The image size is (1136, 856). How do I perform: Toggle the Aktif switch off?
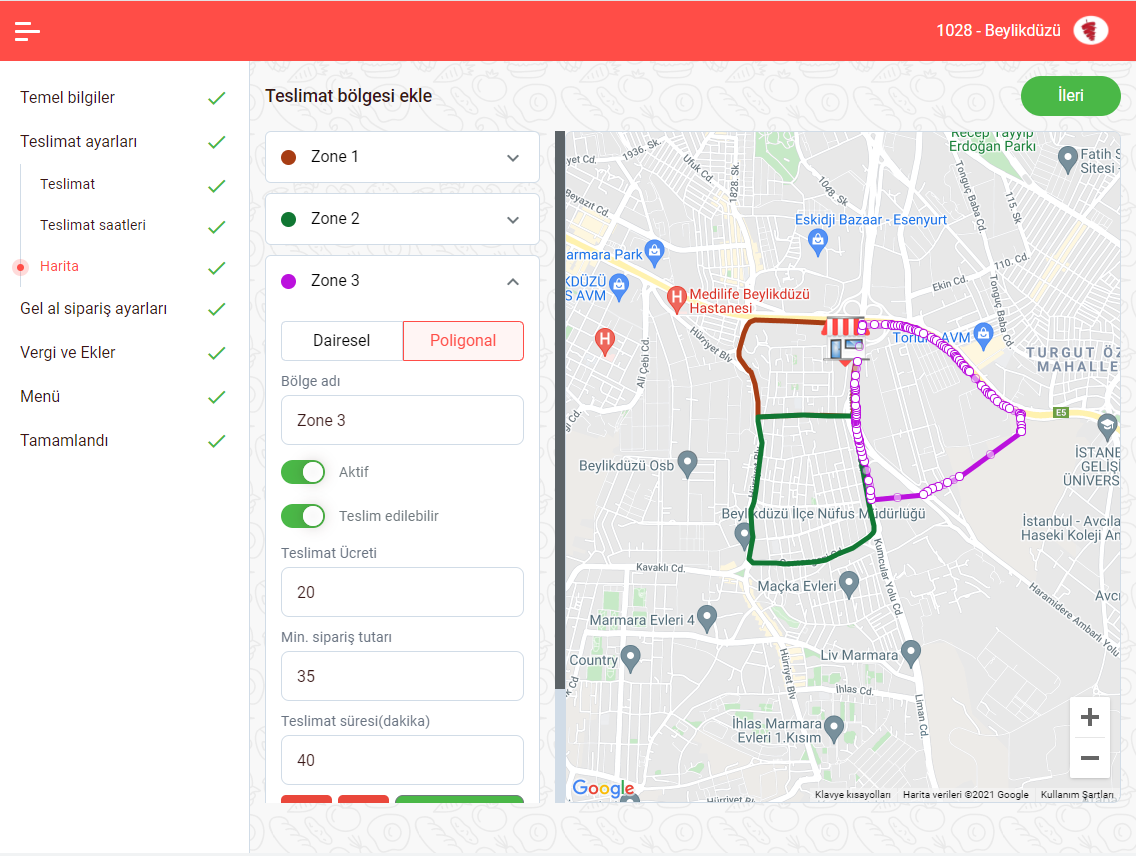(x=303, y=472)
